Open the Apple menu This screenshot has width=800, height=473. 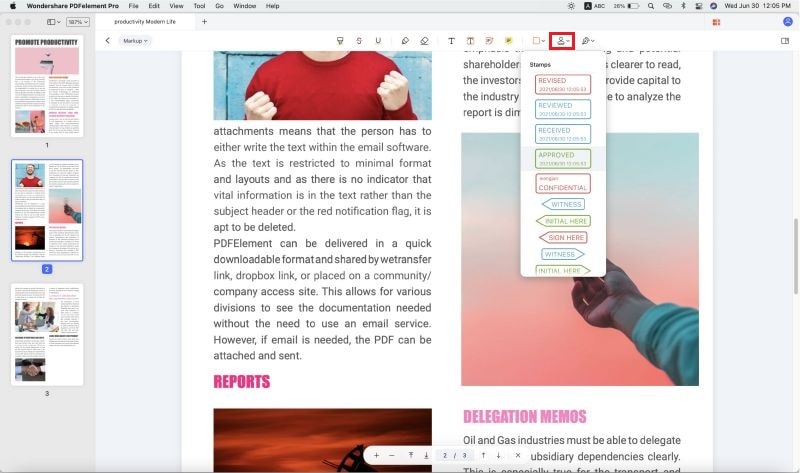(13, 6)
